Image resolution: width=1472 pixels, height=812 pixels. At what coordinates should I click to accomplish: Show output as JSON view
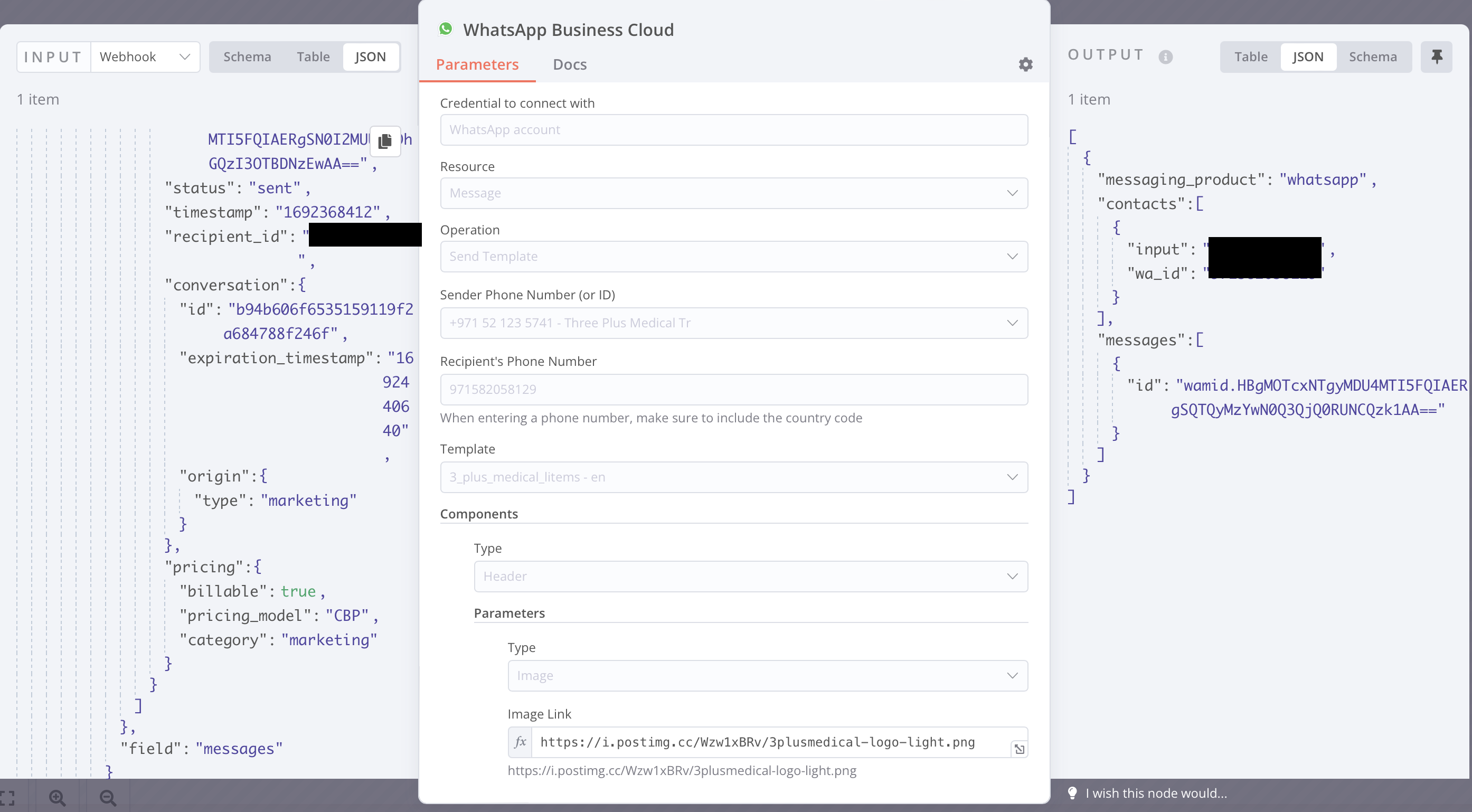[x=1308, y=56]
